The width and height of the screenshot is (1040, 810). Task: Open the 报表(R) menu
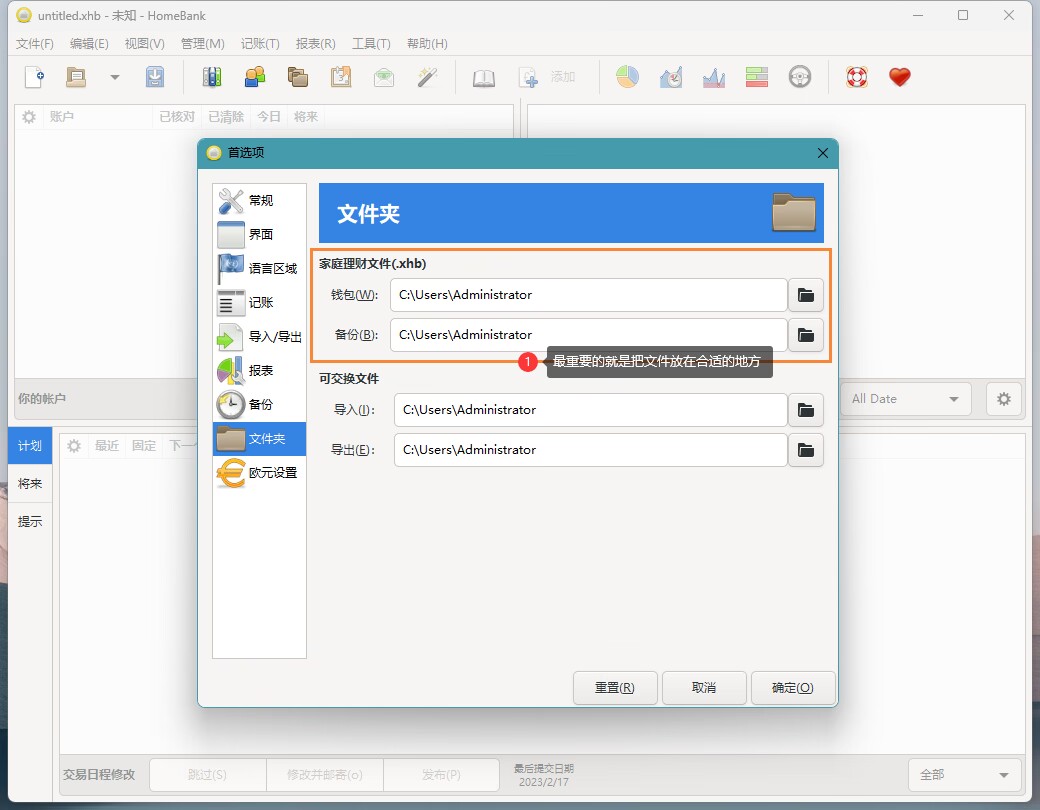coord(316,44)
